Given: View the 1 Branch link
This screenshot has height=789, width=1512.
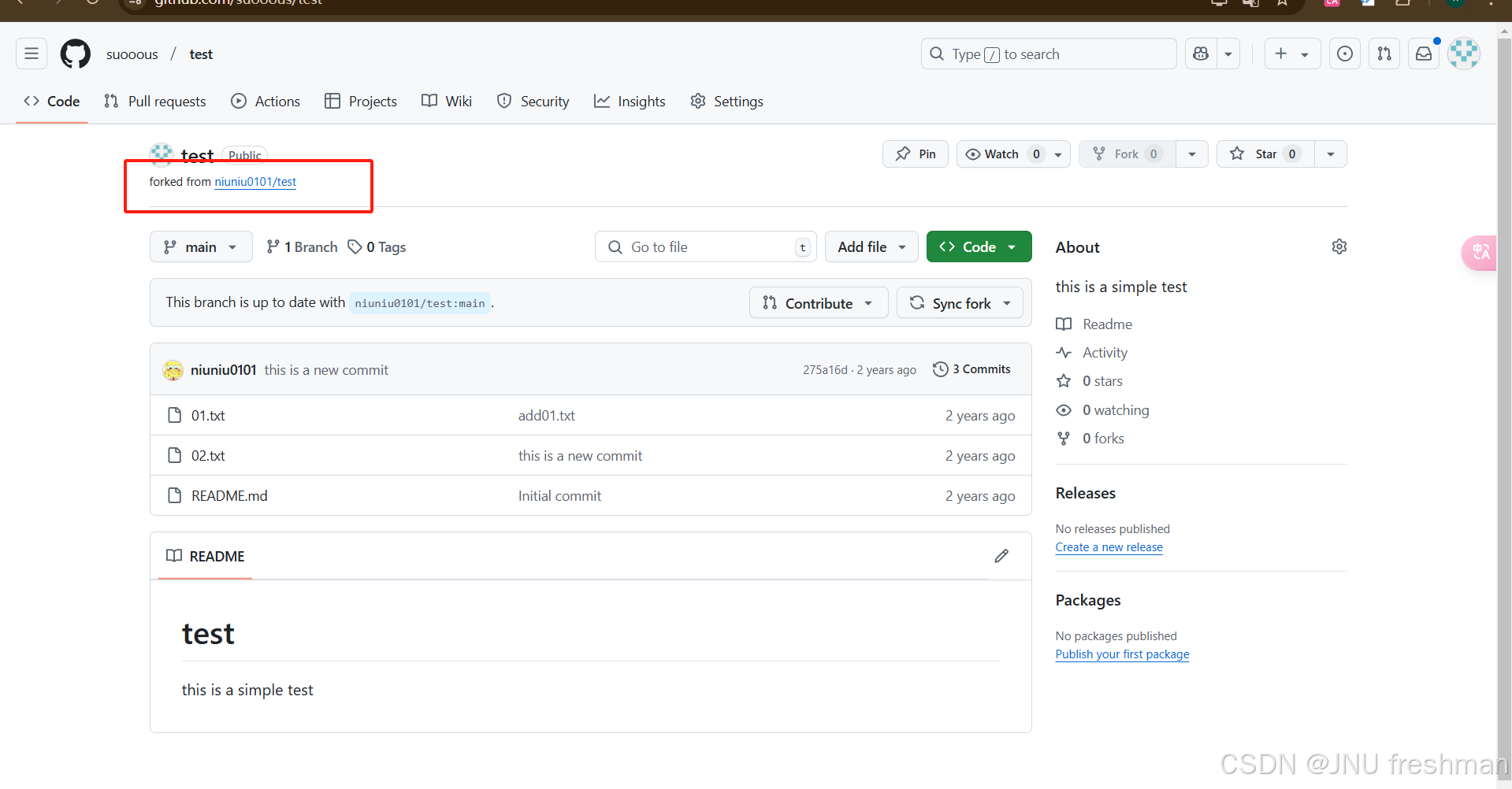Looking at the screenshot, I should tap(302, 246).
